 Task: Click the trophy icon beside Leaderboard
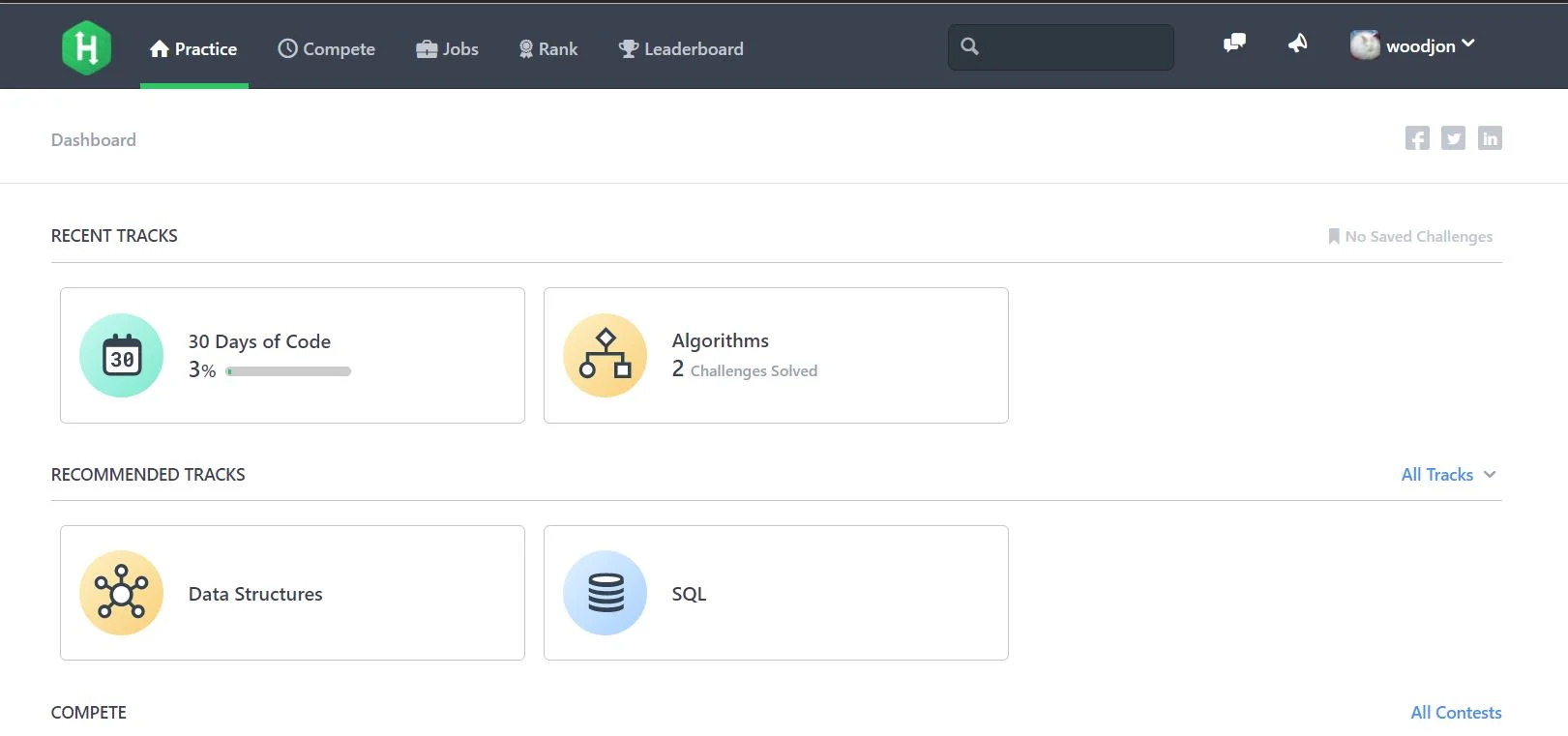pos(629,48)
